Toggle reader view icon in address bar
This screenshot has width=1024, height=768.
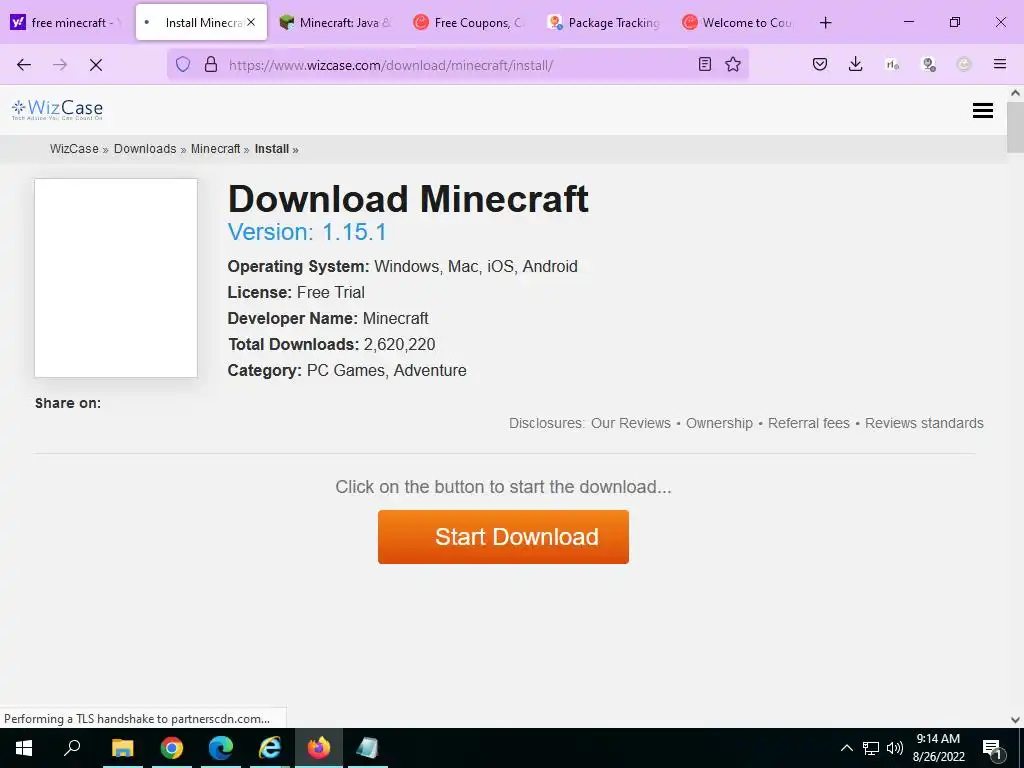point(705,64)
